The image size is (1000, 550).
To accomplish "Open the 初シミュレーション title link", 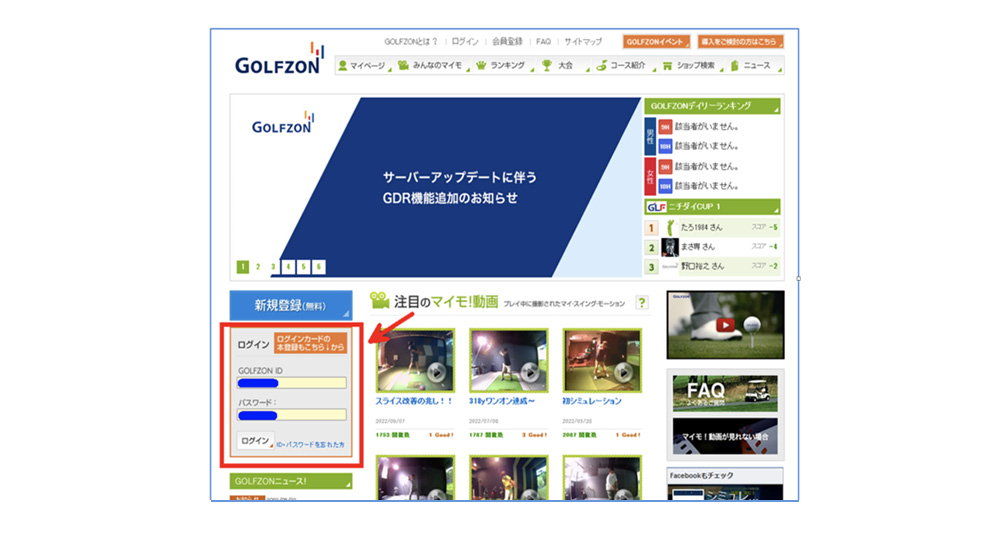I will pos(592,401).
